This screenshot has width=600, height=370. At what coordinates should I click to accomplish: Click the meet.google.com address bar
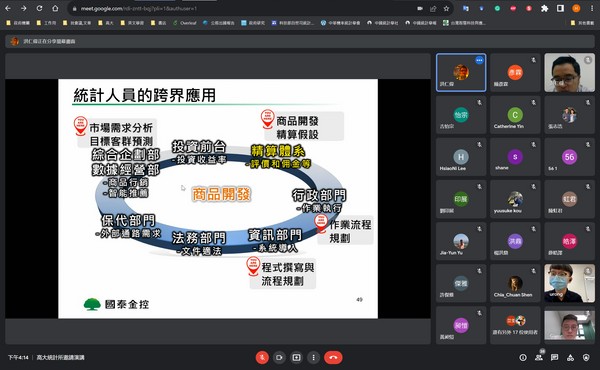(x=245, y=8)
